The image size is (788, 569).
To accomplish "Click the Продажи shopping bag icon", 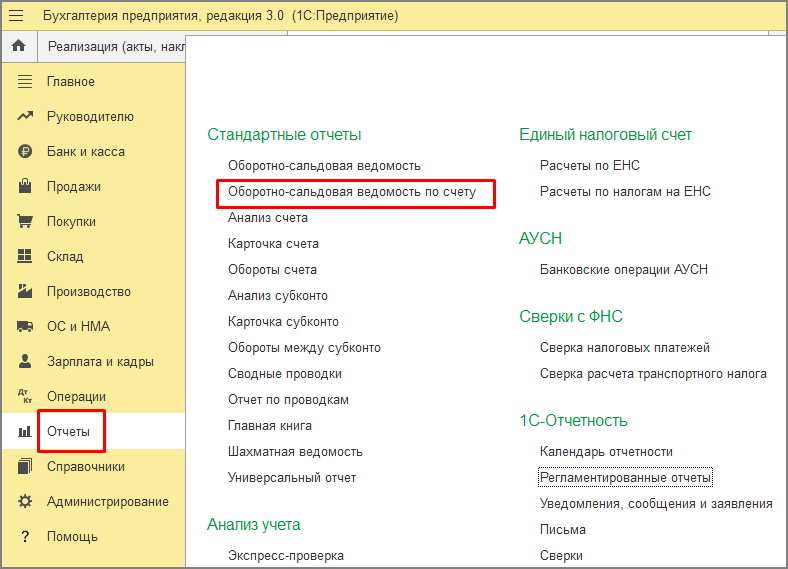I will (x=26, y=187).
